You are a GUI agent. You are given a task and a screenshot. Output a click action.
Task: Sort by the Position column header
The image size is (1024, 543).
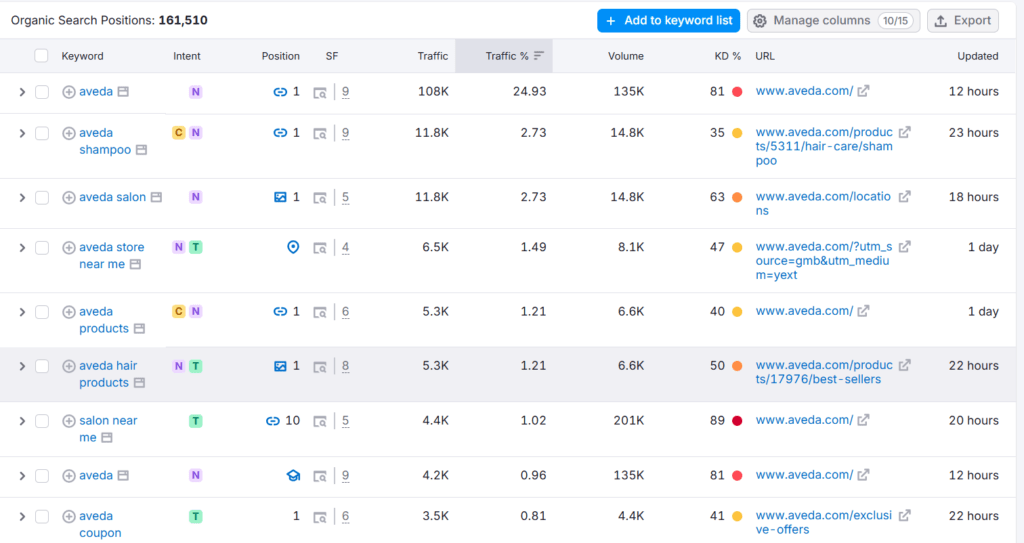click(281, 56)
